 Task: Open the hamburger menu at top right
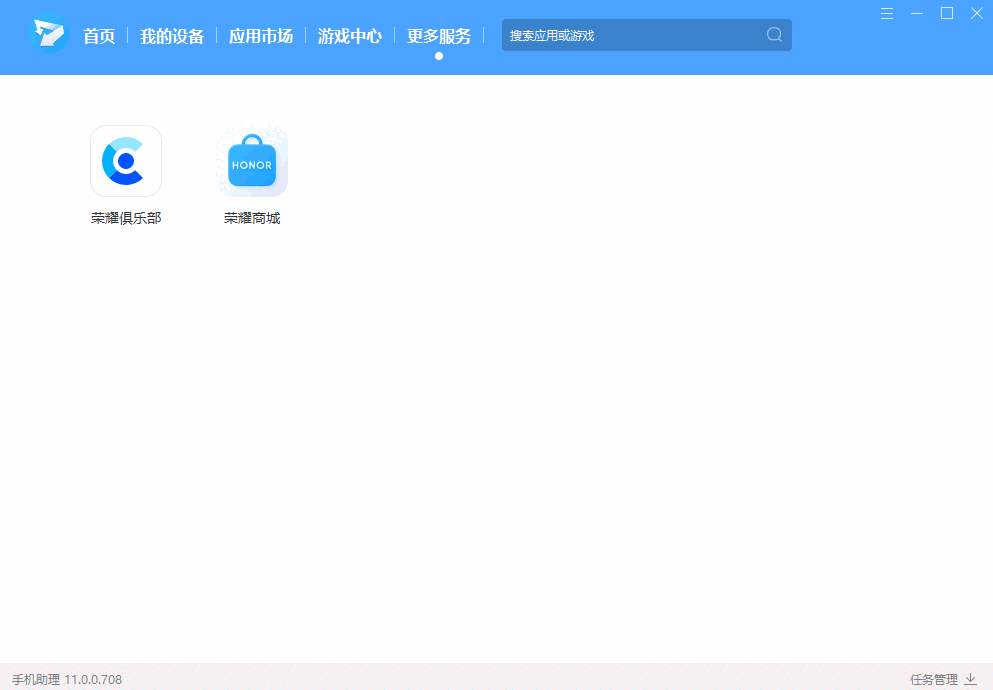click(x=887, y=14)
